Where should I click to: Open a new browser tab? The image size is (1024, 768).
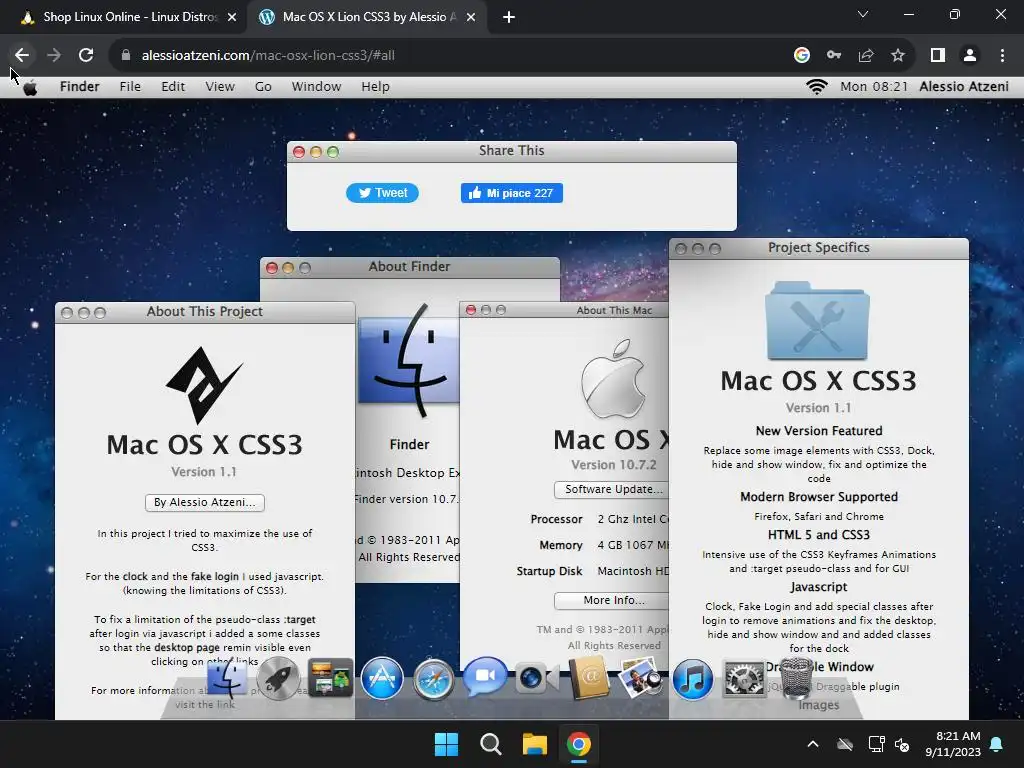[509, 17]
